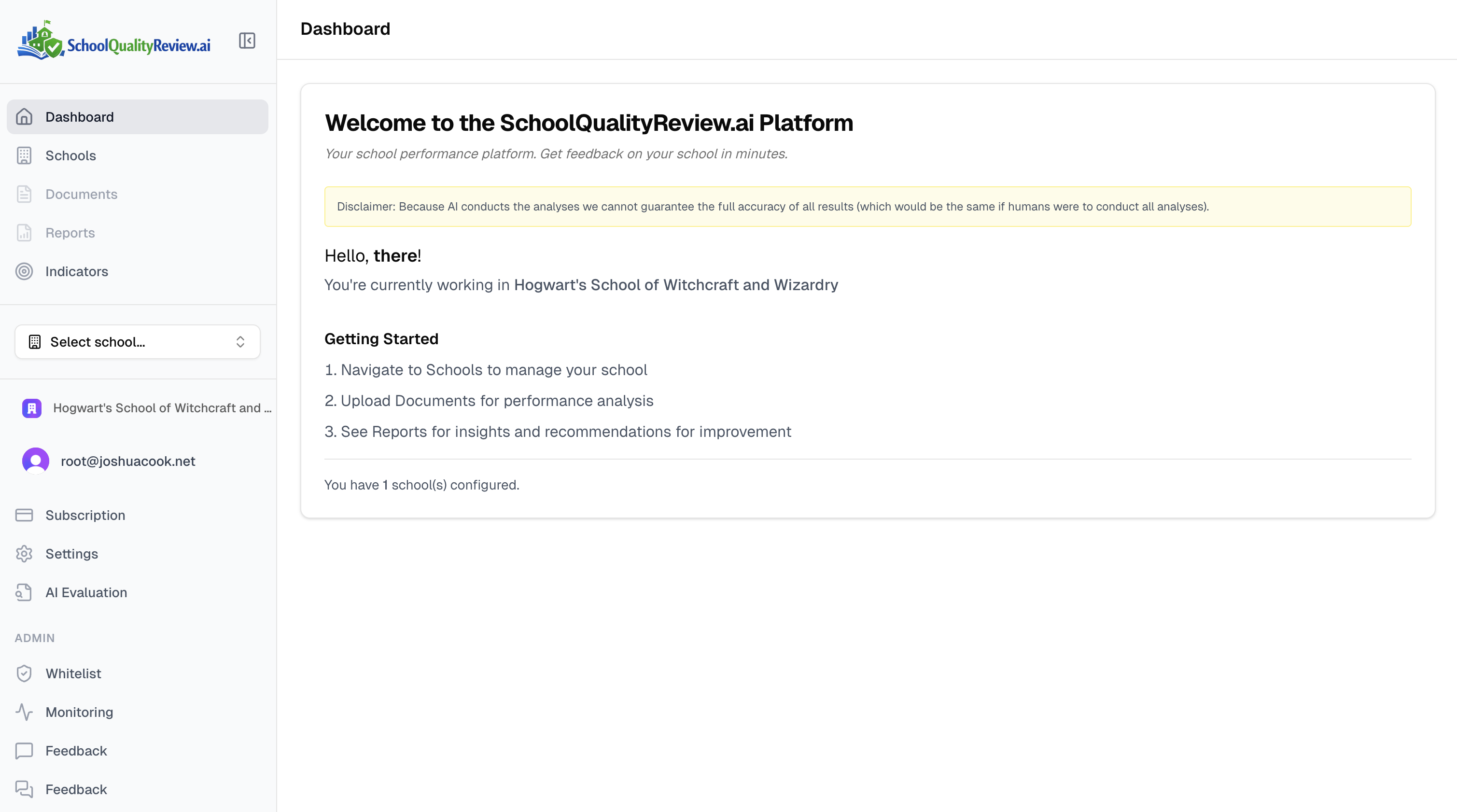This screenshot has height=812, width=1457.
Task: Click the SchoolQualityReview.ai logo
Action: point(113,42)
